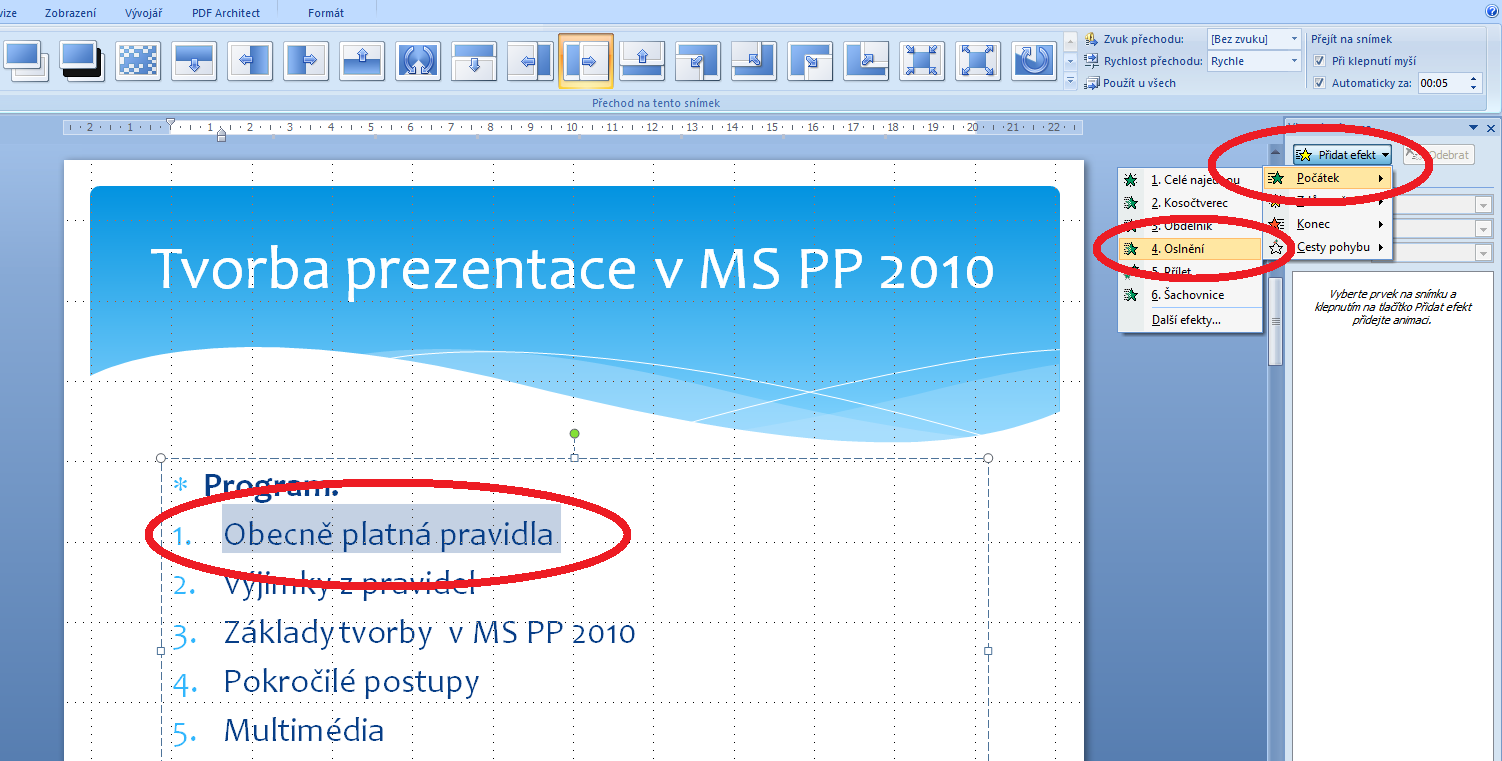Open Další efekty... dialog
Image resolution: width=1502 pixels, height=761 pixels.
[1190, 320]
